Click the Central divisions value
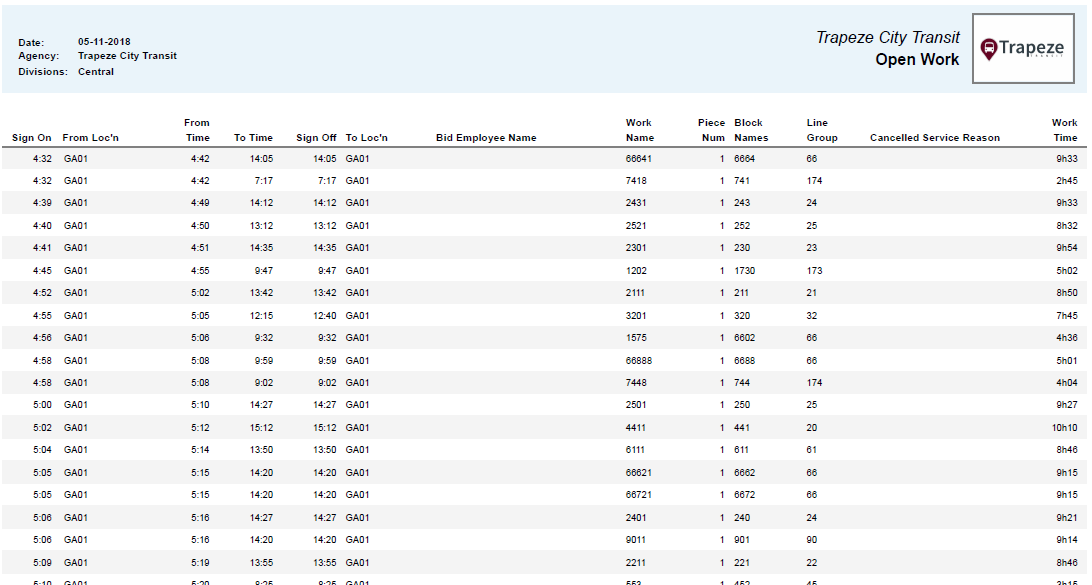 tap(96, 72)
